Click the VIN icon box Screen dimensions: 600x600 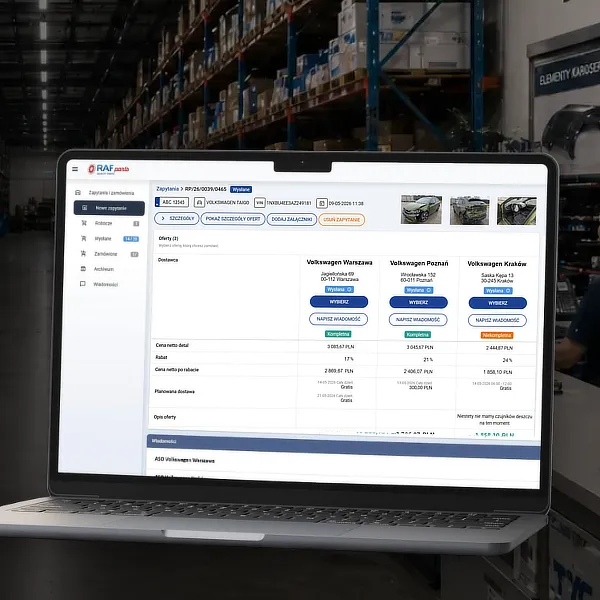[259, 202]
